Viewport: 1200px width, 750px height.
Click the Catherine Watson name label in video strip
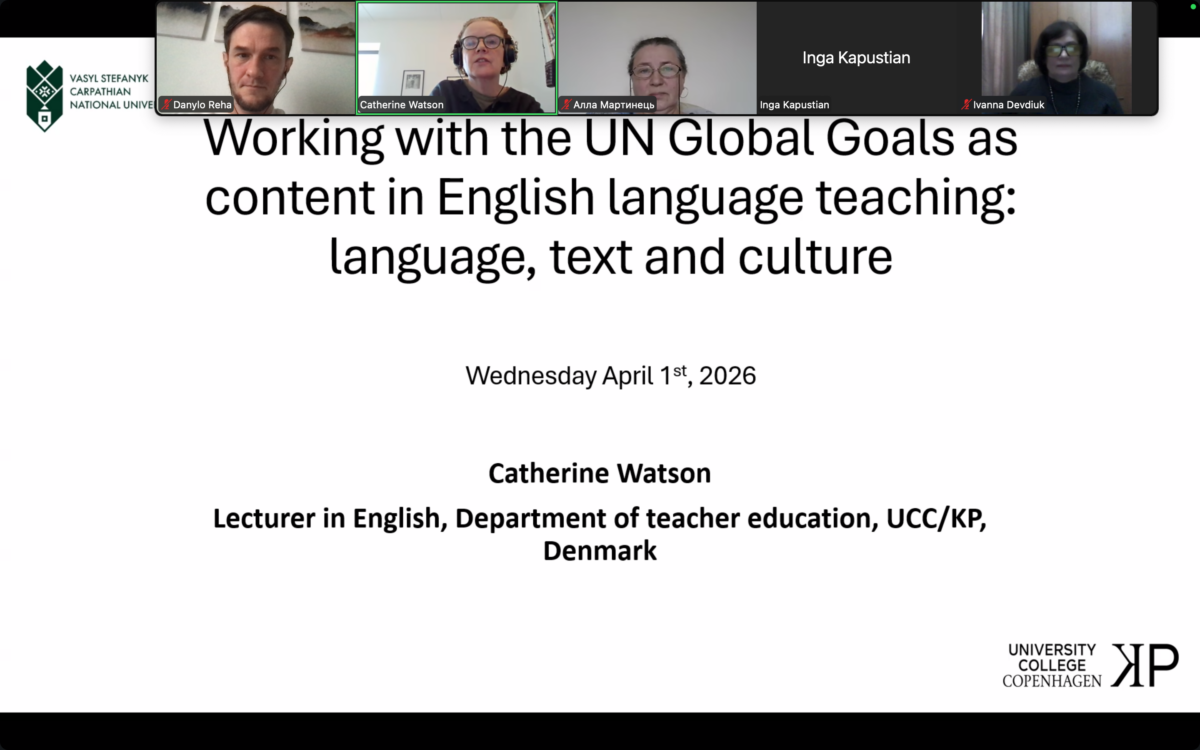tap(402, 105)
